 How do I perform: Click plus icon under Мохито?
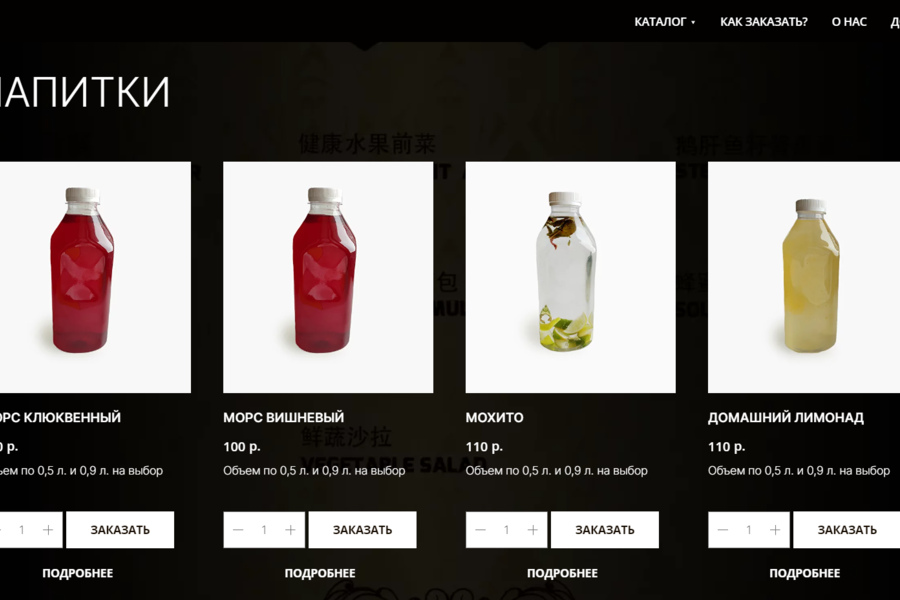(x=533, y=530)
